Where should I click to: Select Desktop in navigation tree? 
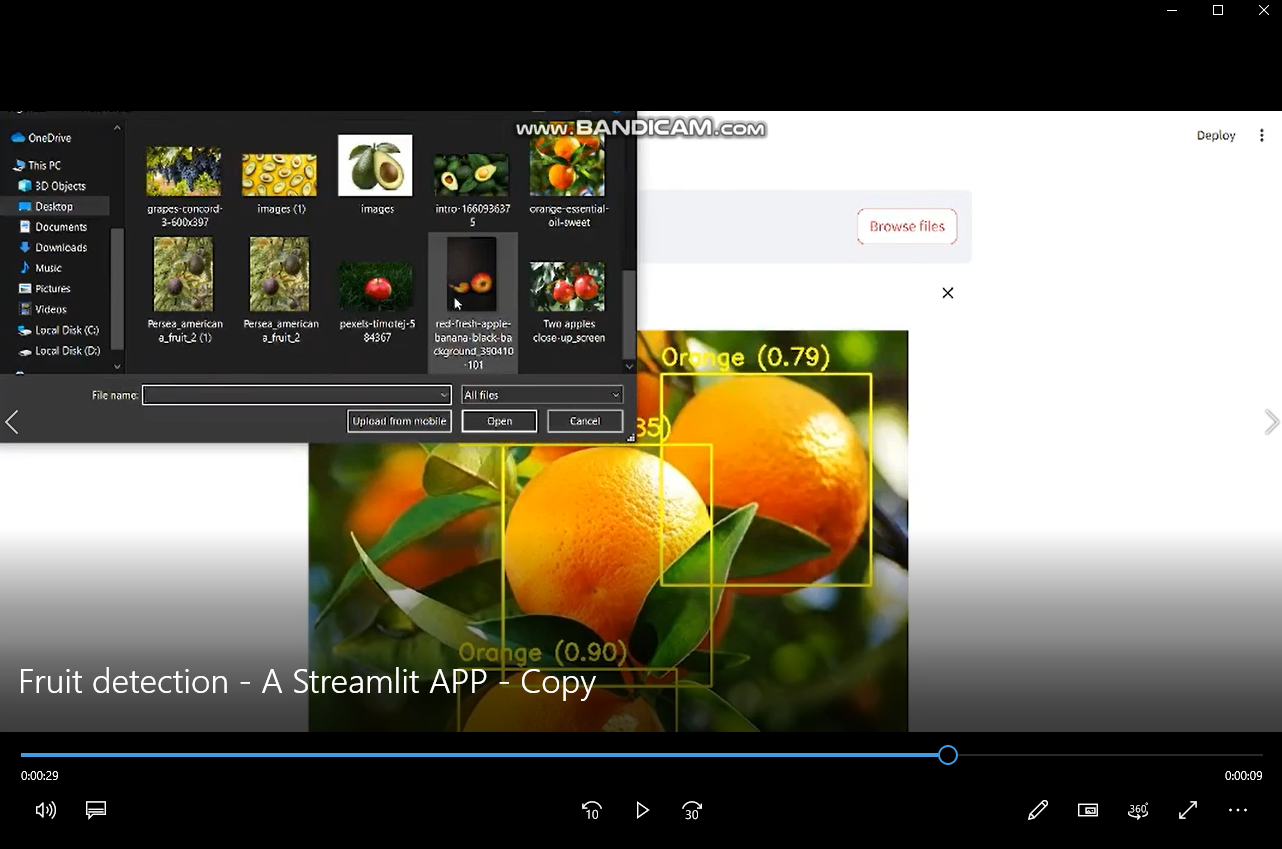tap(54, 206)
